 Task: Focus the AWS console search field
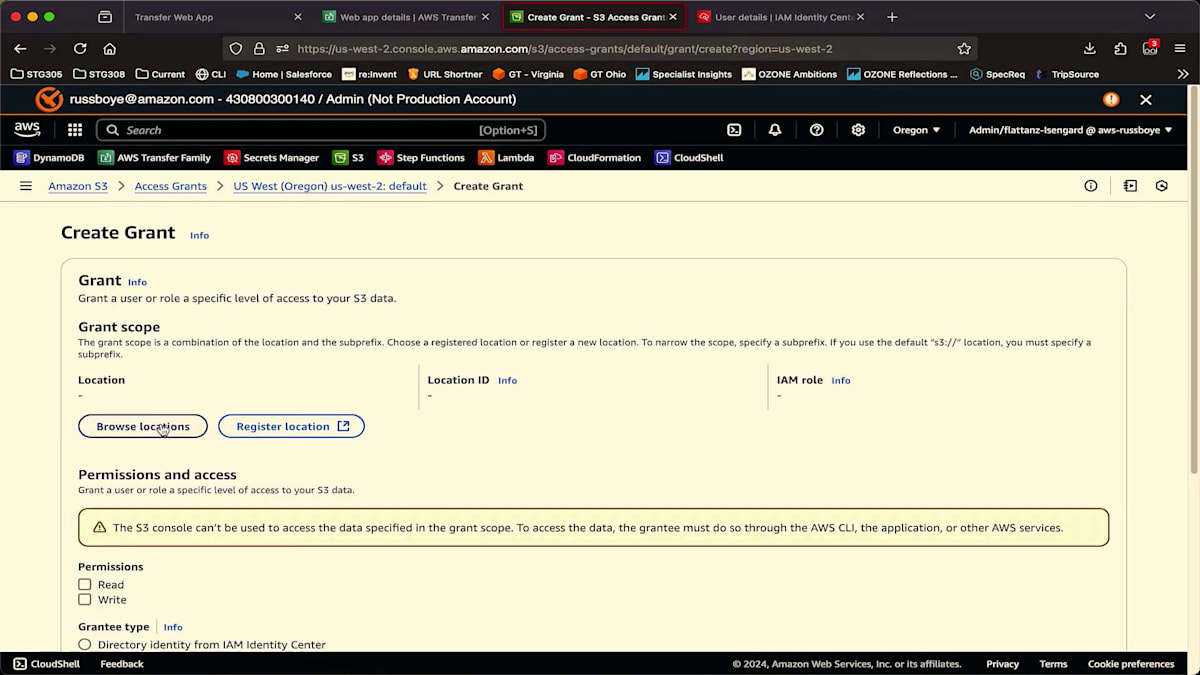click(320, 130)
